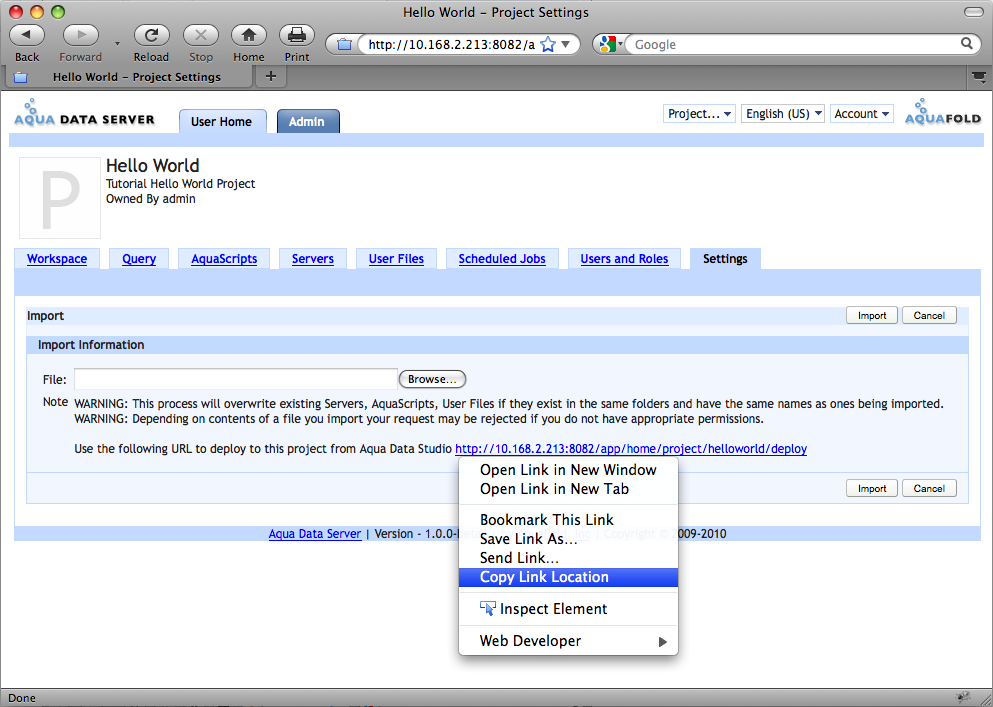
Task: Open the URL history dropdown arrow
Action: [566, 44]
